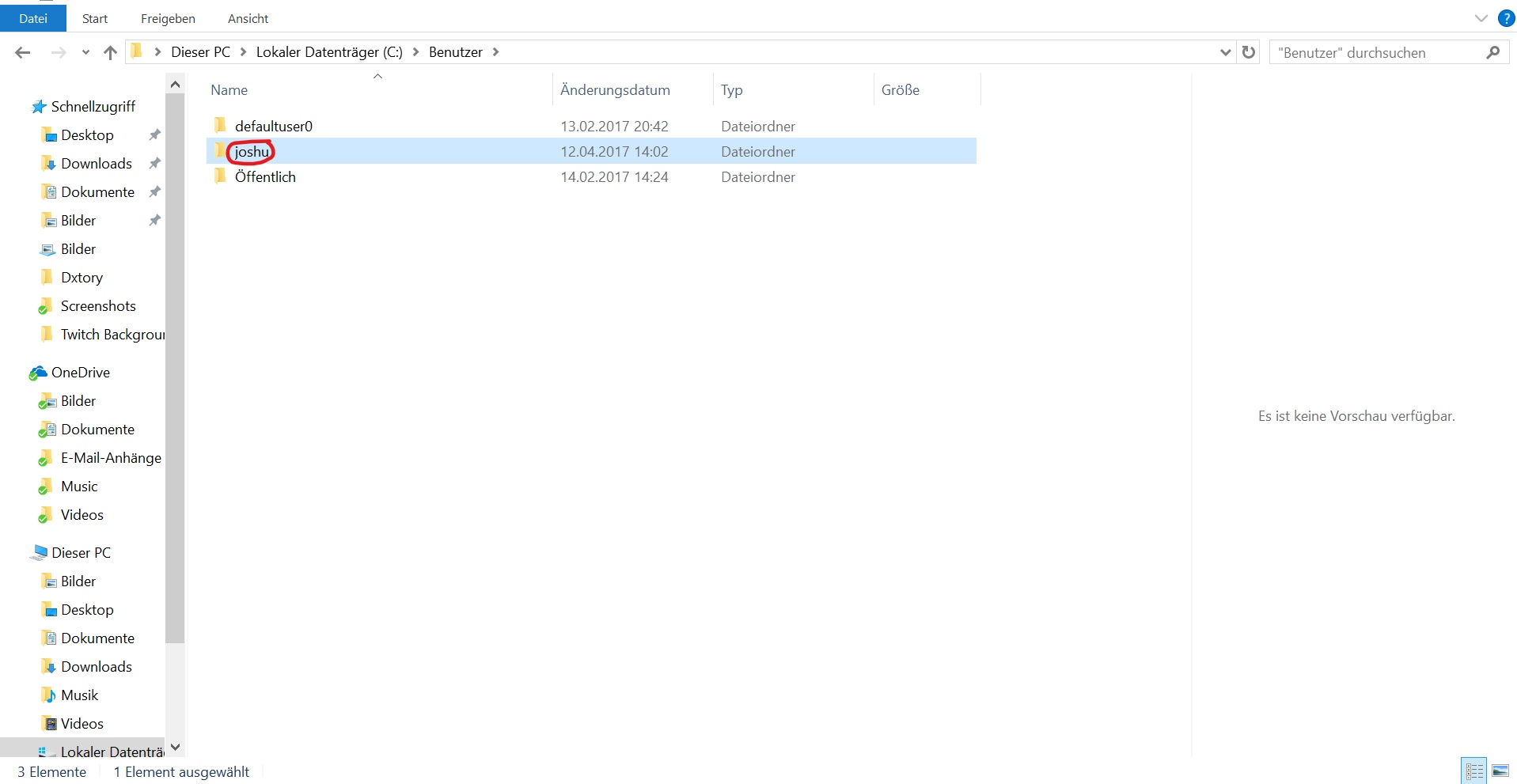
Task: Open Videos folder under OneDrive
Action: (x=82, y=514)
